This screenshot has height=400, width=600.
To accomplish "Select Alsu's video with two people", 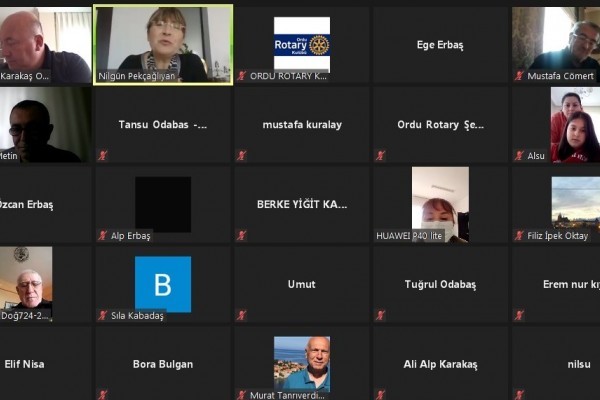I will (x=575, y=124).
